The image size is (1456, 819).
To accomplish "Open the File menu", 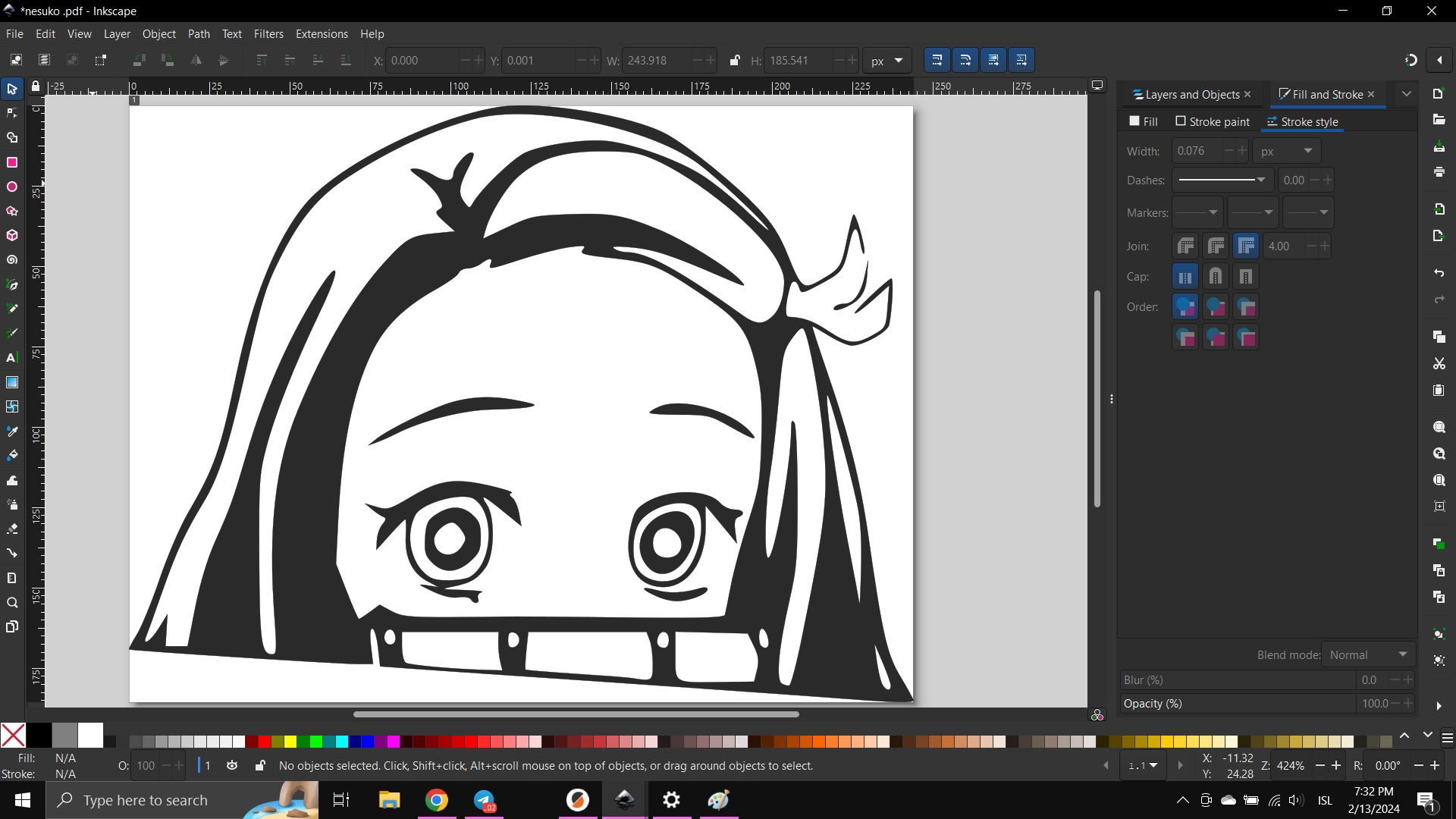I will click(14, 34).
